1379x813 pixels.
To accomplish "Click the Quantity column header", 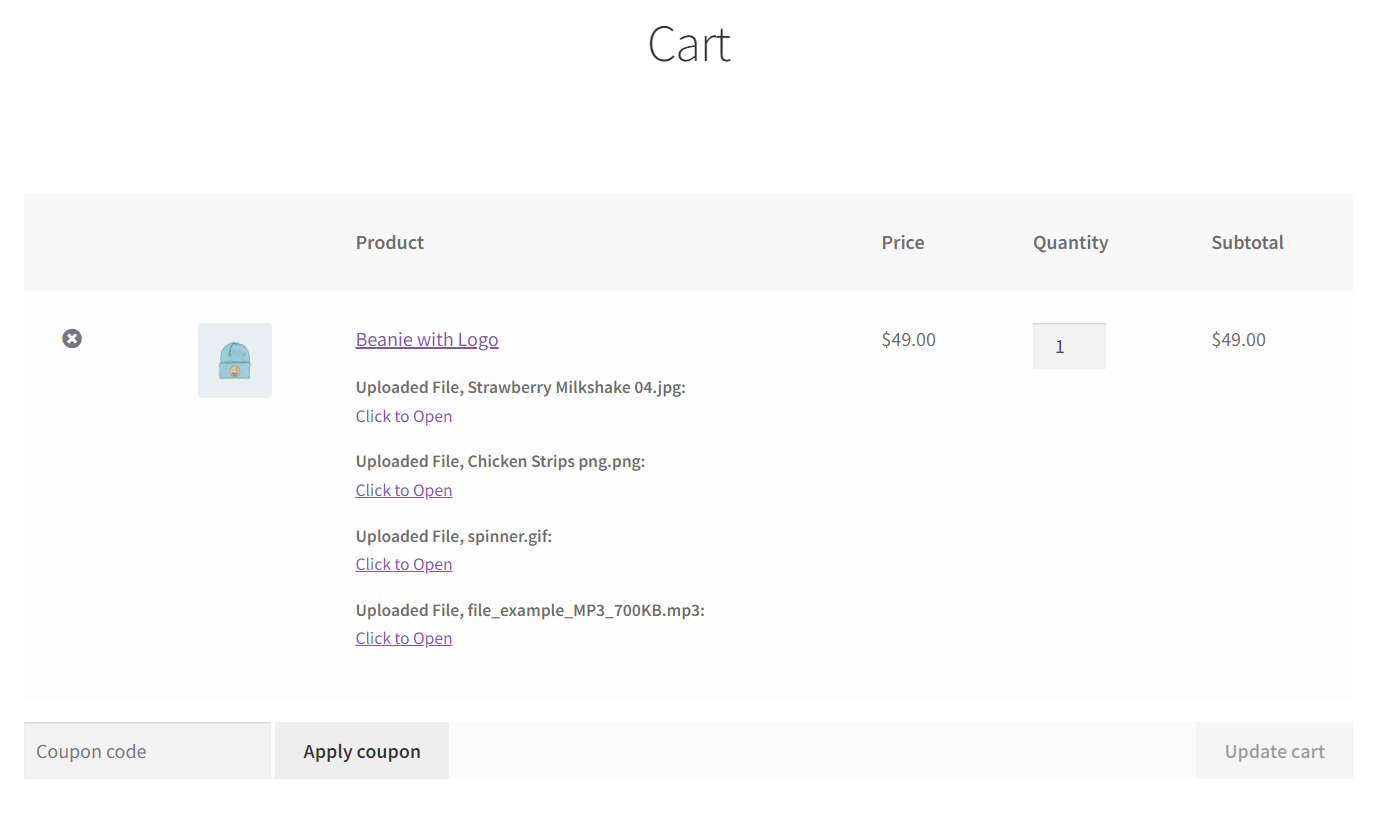I will pyautogui.click(x=1070, y=242).
